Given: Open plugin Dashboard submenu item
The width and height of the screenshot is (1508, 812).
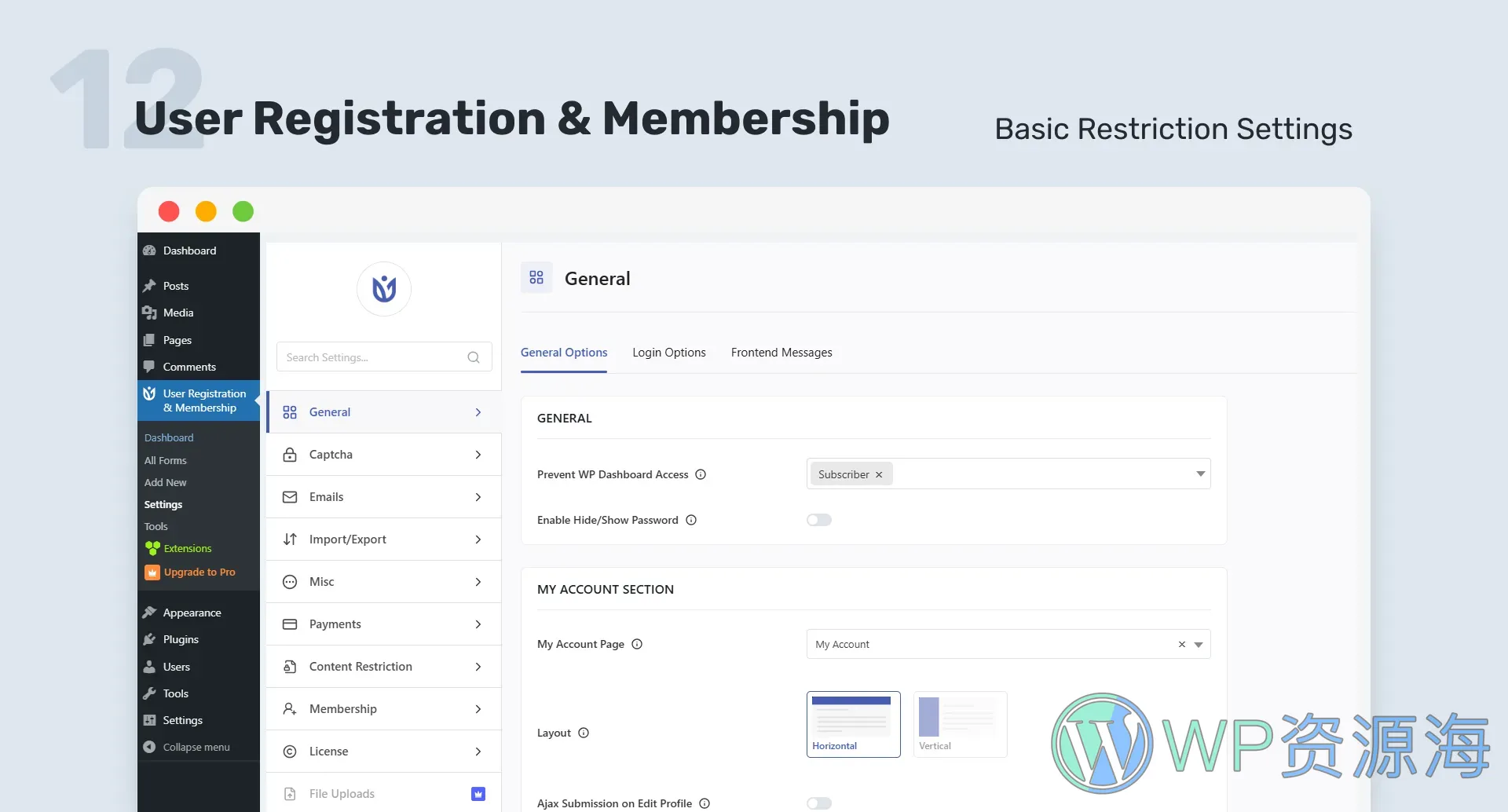Looking at the screenshot, I should (x=169, y=437).
